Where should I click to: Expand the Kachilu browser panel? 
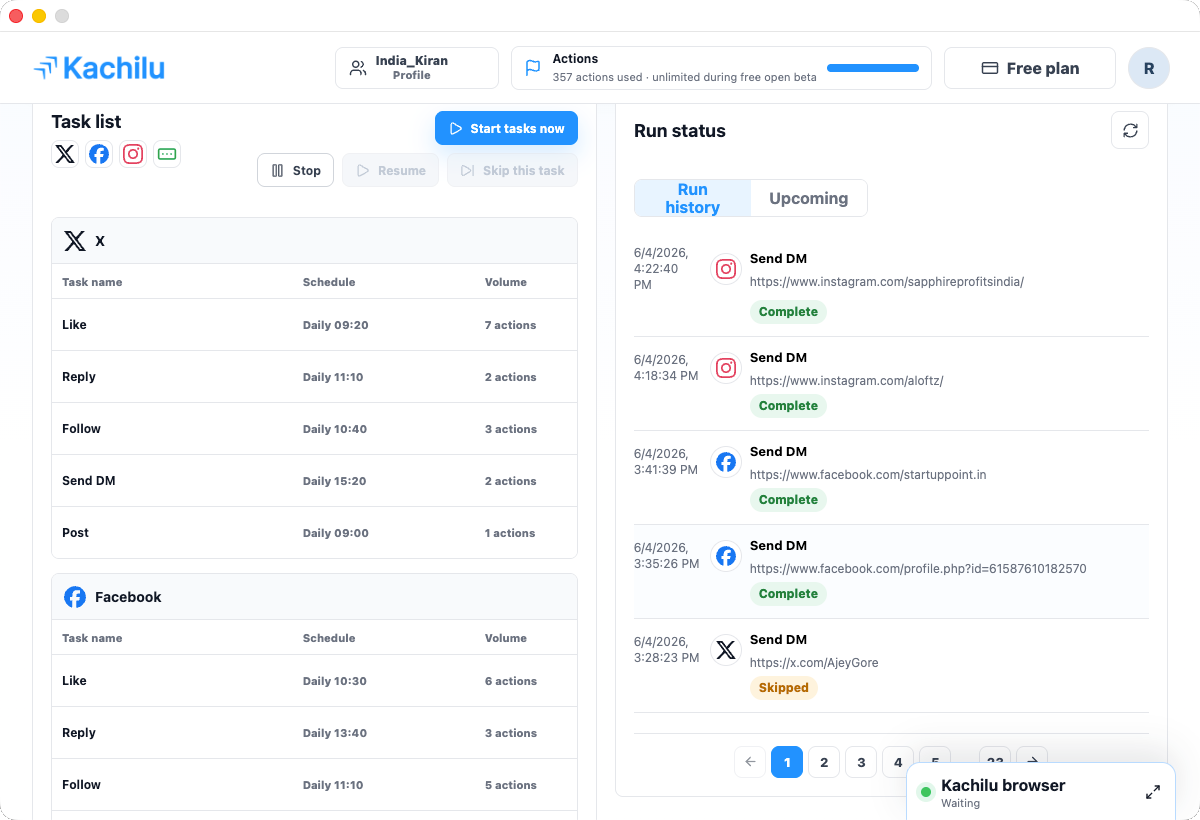tap(1153, 792)
